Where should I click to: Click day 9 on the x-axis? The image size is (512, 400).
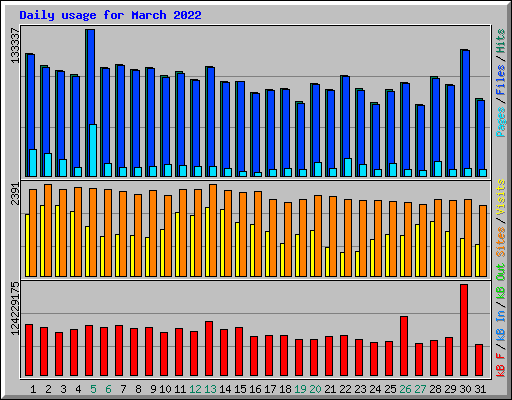(153, 389)
